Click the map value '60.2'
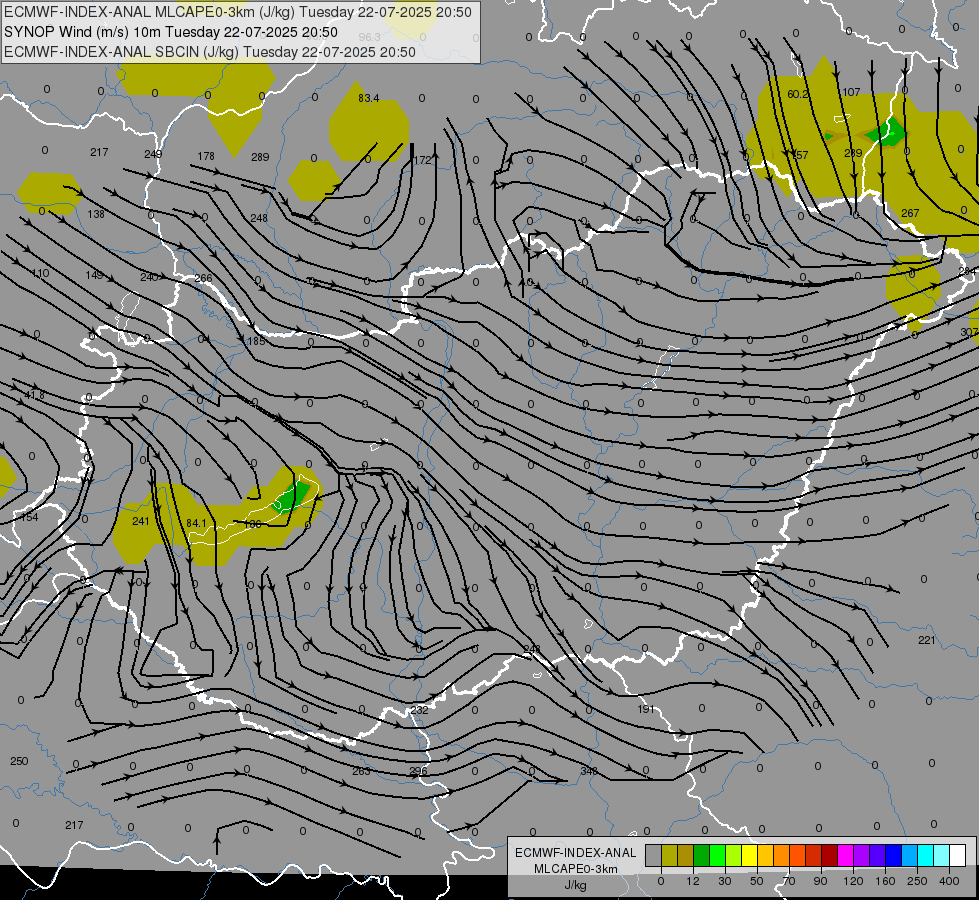Viewport: 979px width, 900px height. pyautogui.click(x=797, y=94)
